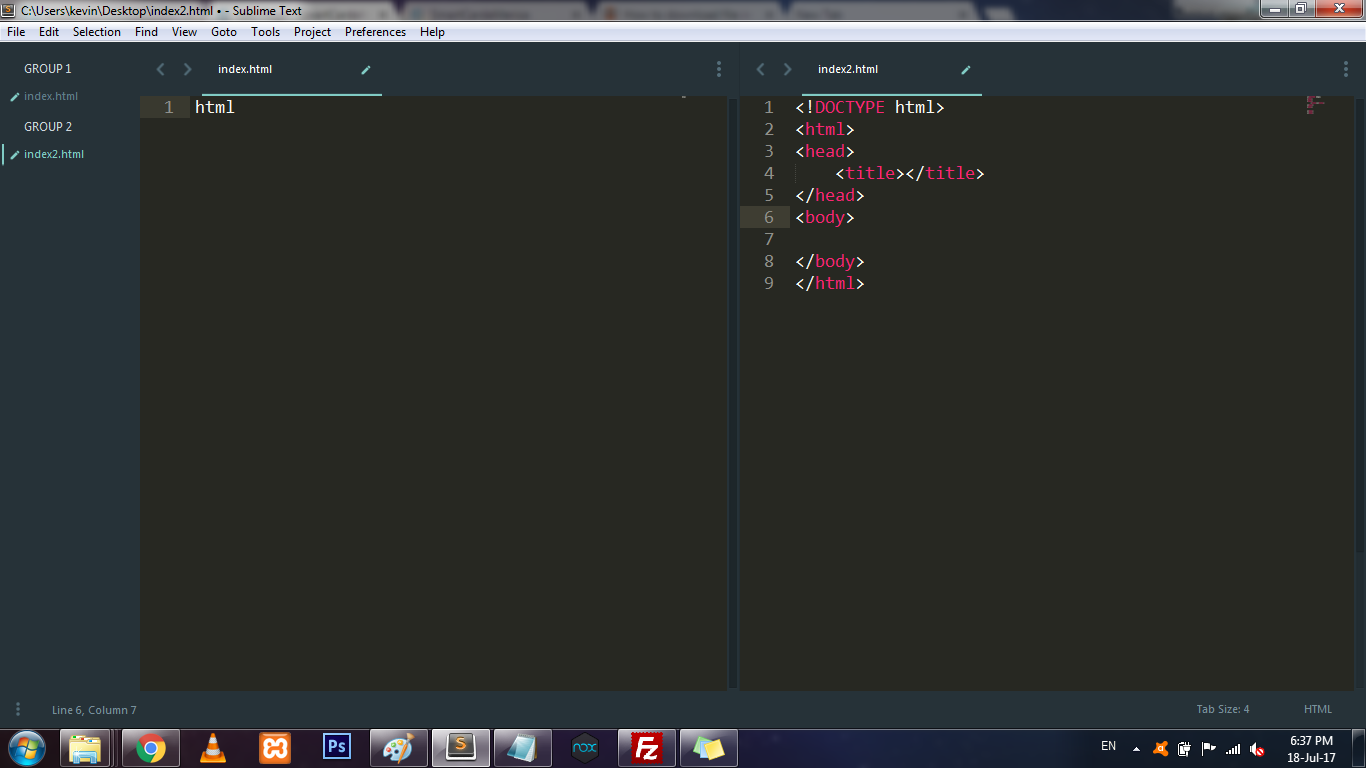Open the left pane's three-dot tab menu
Viewport: 1366px width, 768px height.
coord(718,69)
